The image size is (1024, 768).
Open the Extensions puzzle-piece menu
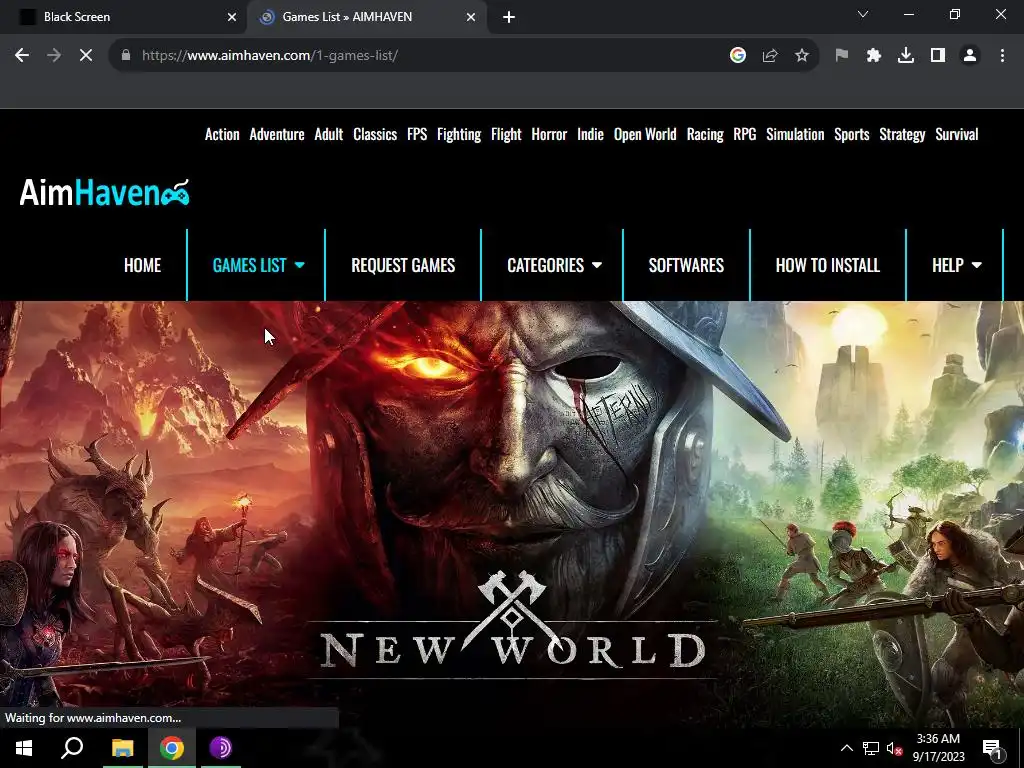[x=874, y=56]
